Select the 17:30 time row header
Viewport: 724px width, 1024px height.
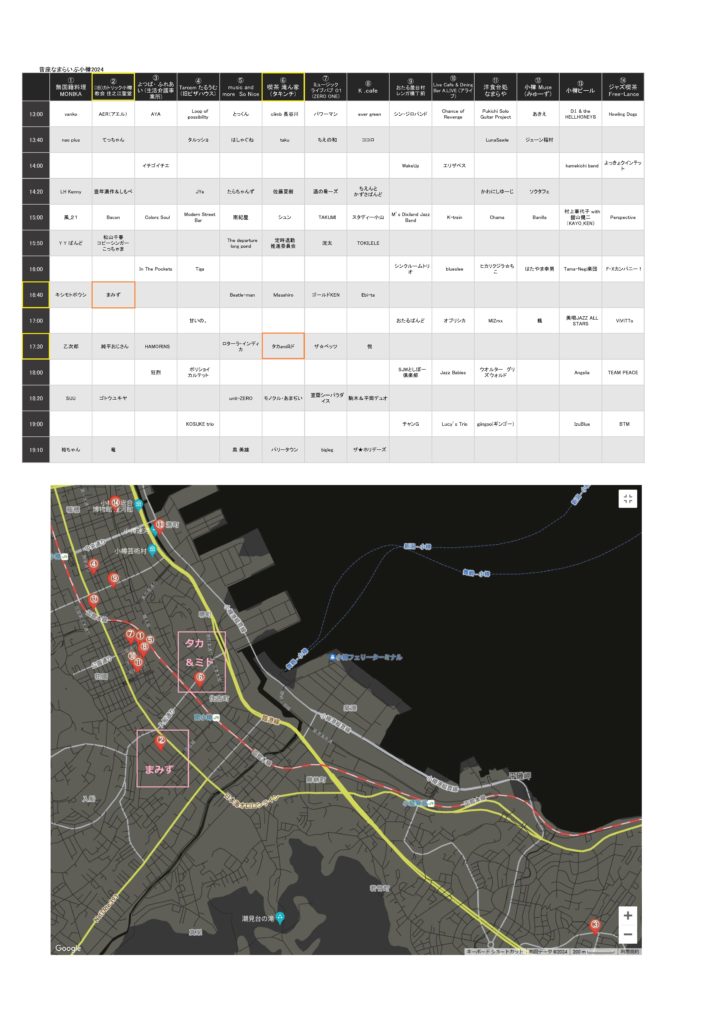(34, 346)
